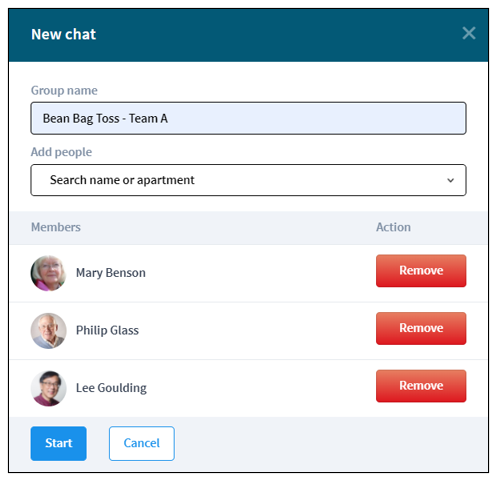
Task: Click the Members column header
Action: click(x=56, y=227)
